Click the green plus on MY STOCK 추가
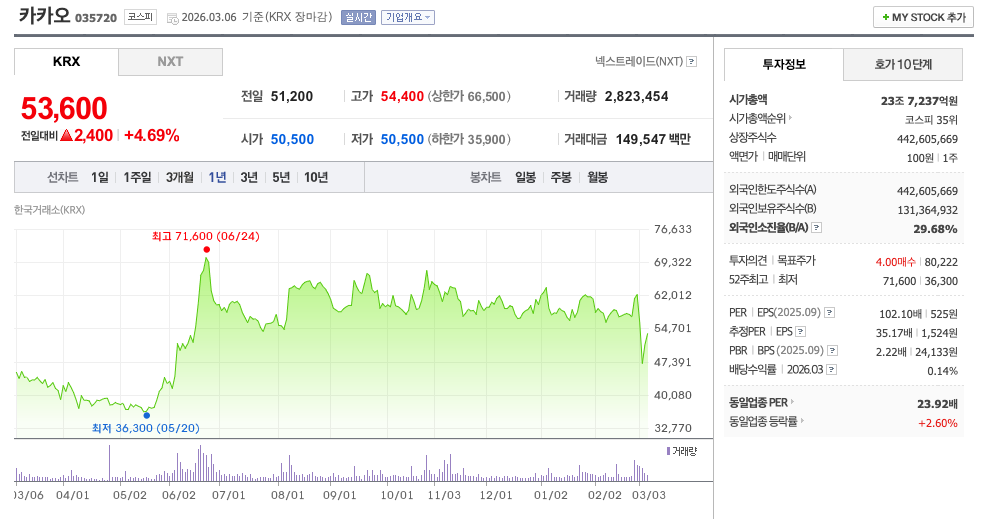 886,17
